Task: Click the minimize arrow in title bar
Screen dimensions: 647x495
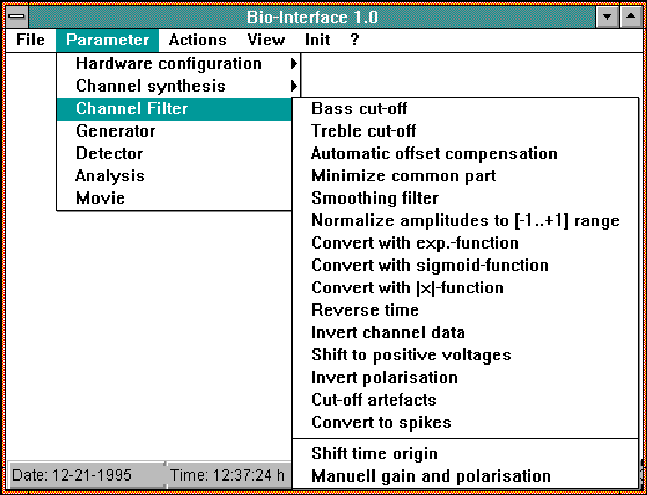Action: [x=607, y=16]
